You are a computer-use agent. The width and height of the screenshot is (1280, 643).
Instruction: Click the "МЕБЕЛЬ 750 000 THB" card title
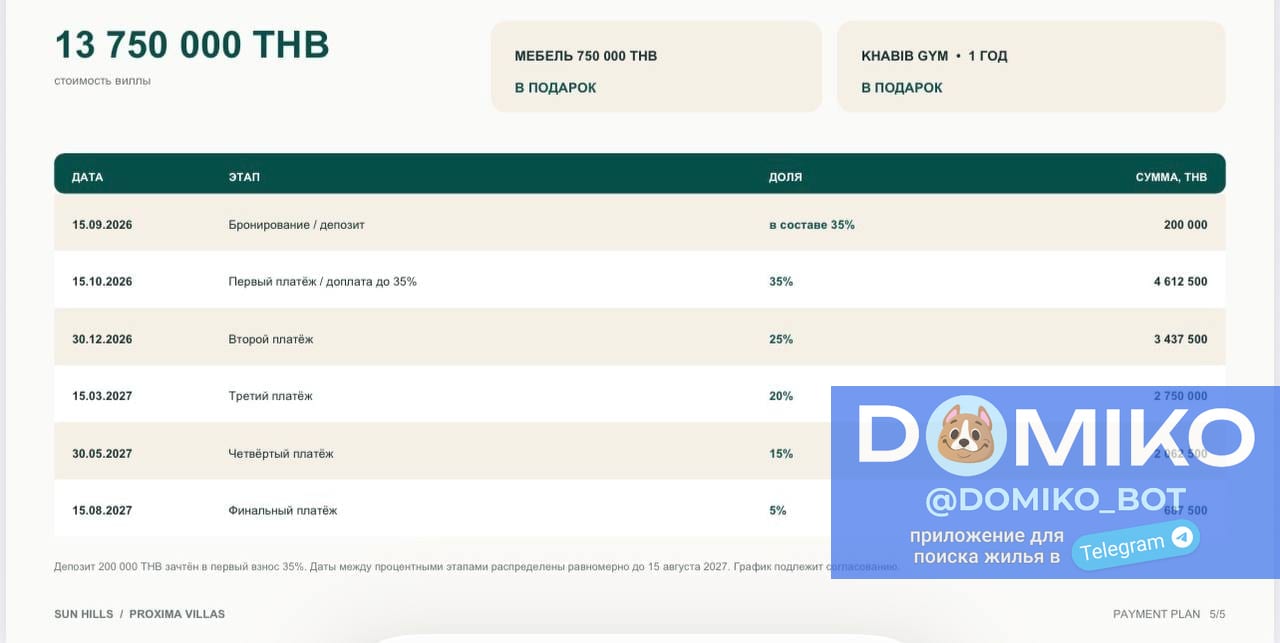586,56
